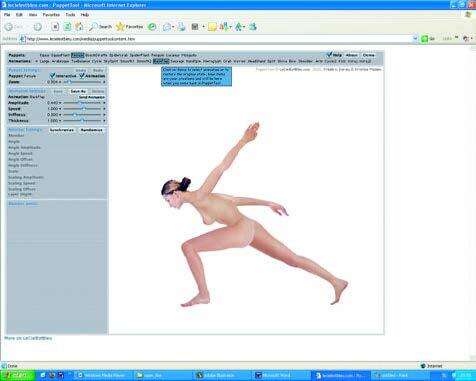Viewport: 476px width, 381px height.
Task: Open the Favorites star icon
Action: tap(120, 27)
